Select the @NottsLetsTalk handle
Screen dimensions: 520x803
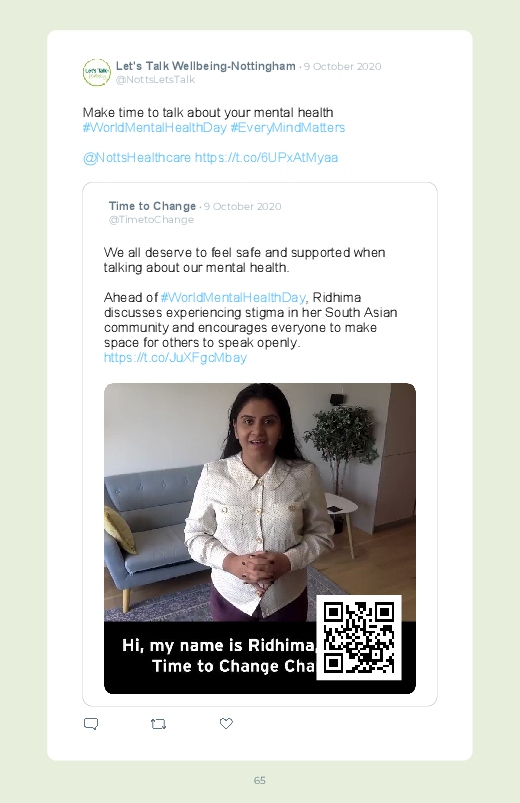(155, 79)
